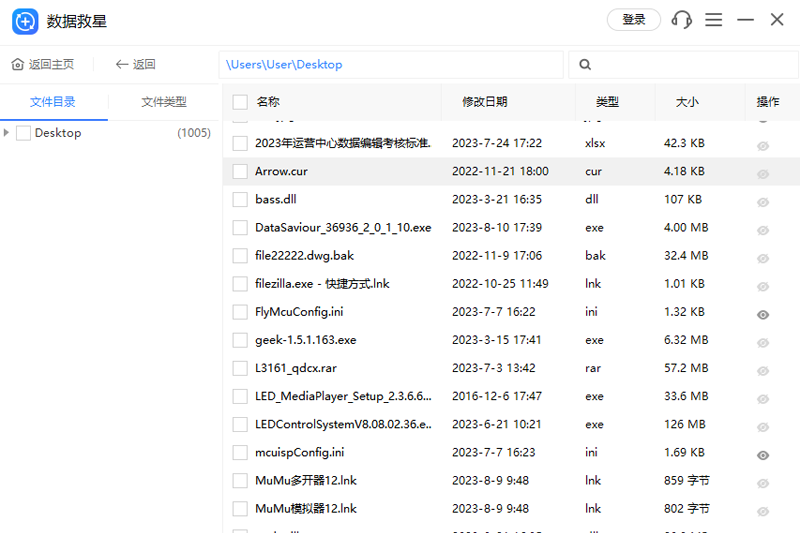
Task: Preview FlyMcuConfig.ini with eye icon
Action: (x=763, y=314)
